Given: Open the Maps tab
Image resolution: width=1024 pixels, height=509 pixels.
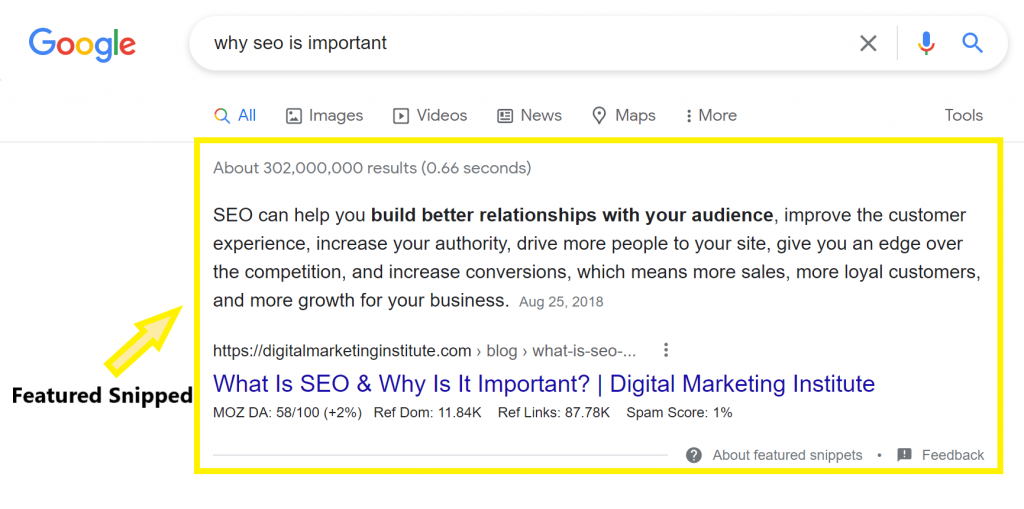Looking at the screenshot, I should (x=623, y=116).
